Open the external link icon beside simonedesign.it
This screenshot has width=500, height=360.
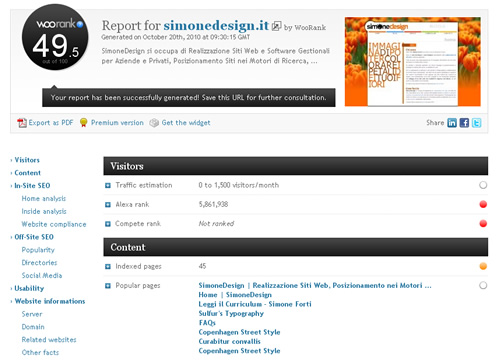coord(277,26)
